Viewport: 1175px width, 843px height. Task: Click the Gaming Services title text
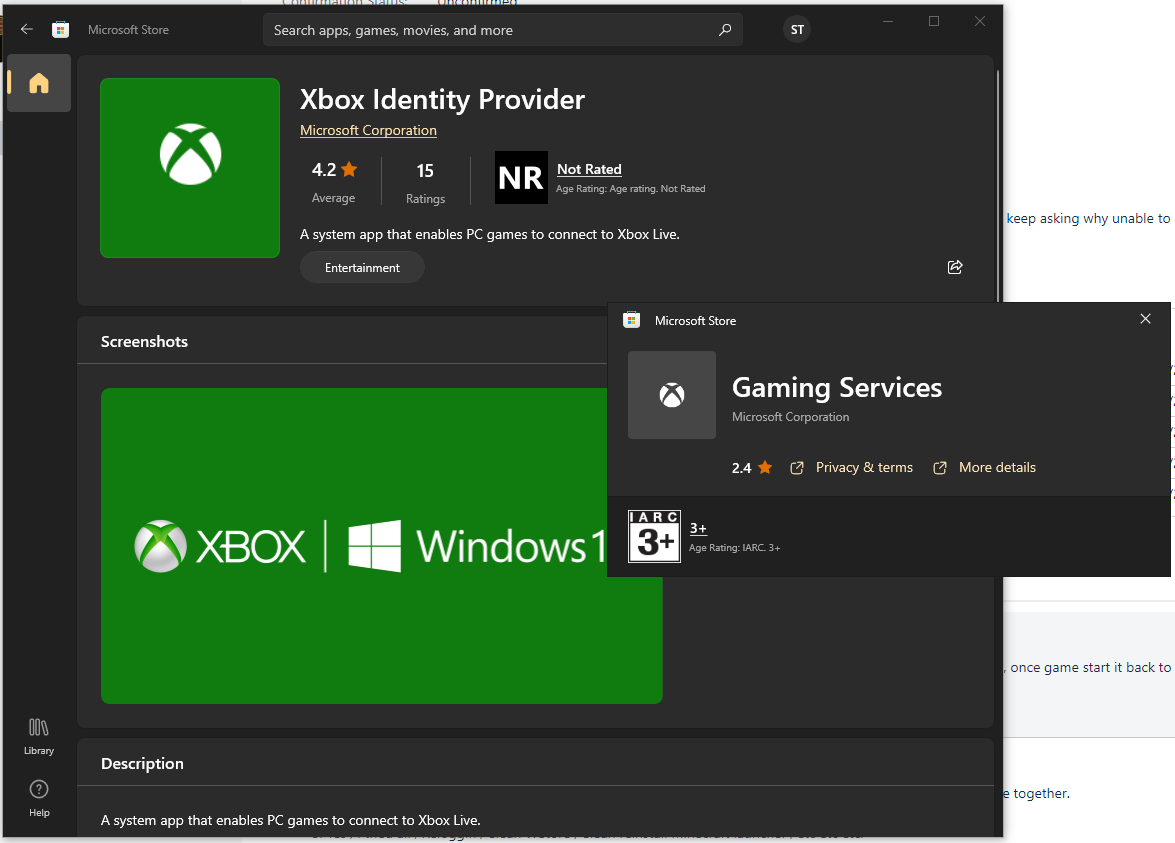(x=836, y=387)
